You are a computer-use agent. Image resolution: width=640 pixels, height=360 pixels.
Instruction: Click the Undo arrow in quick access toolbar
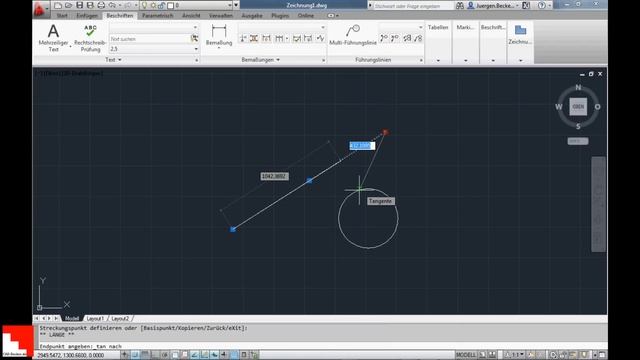click(112, 5)
